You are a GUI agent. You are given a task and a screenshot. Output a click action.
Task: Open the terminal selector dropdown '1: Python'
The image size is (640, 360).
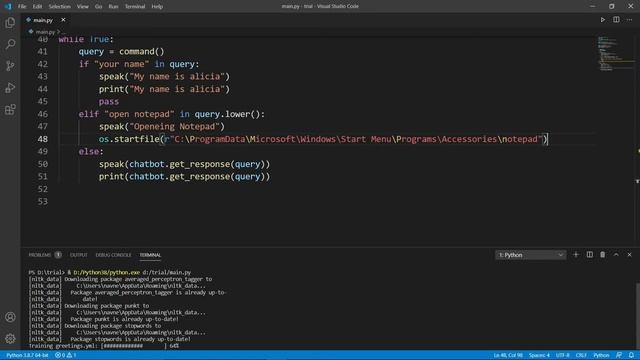click(531, 255)
